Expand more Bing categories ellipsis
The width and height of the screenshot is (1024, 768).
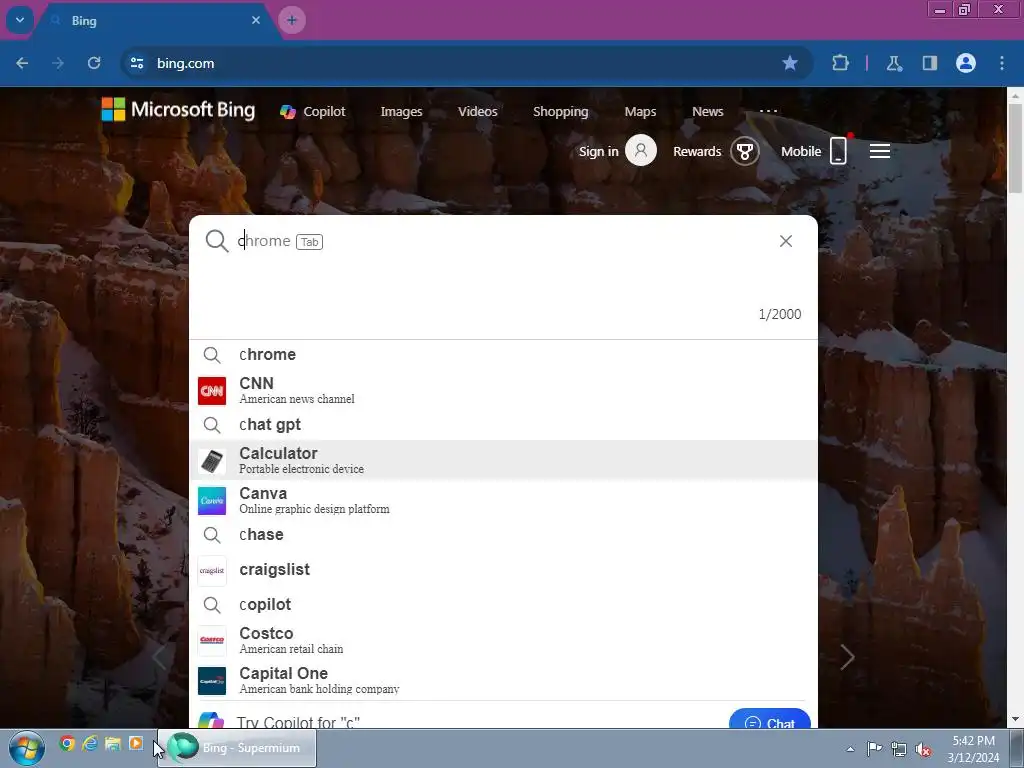click(769, 111)
